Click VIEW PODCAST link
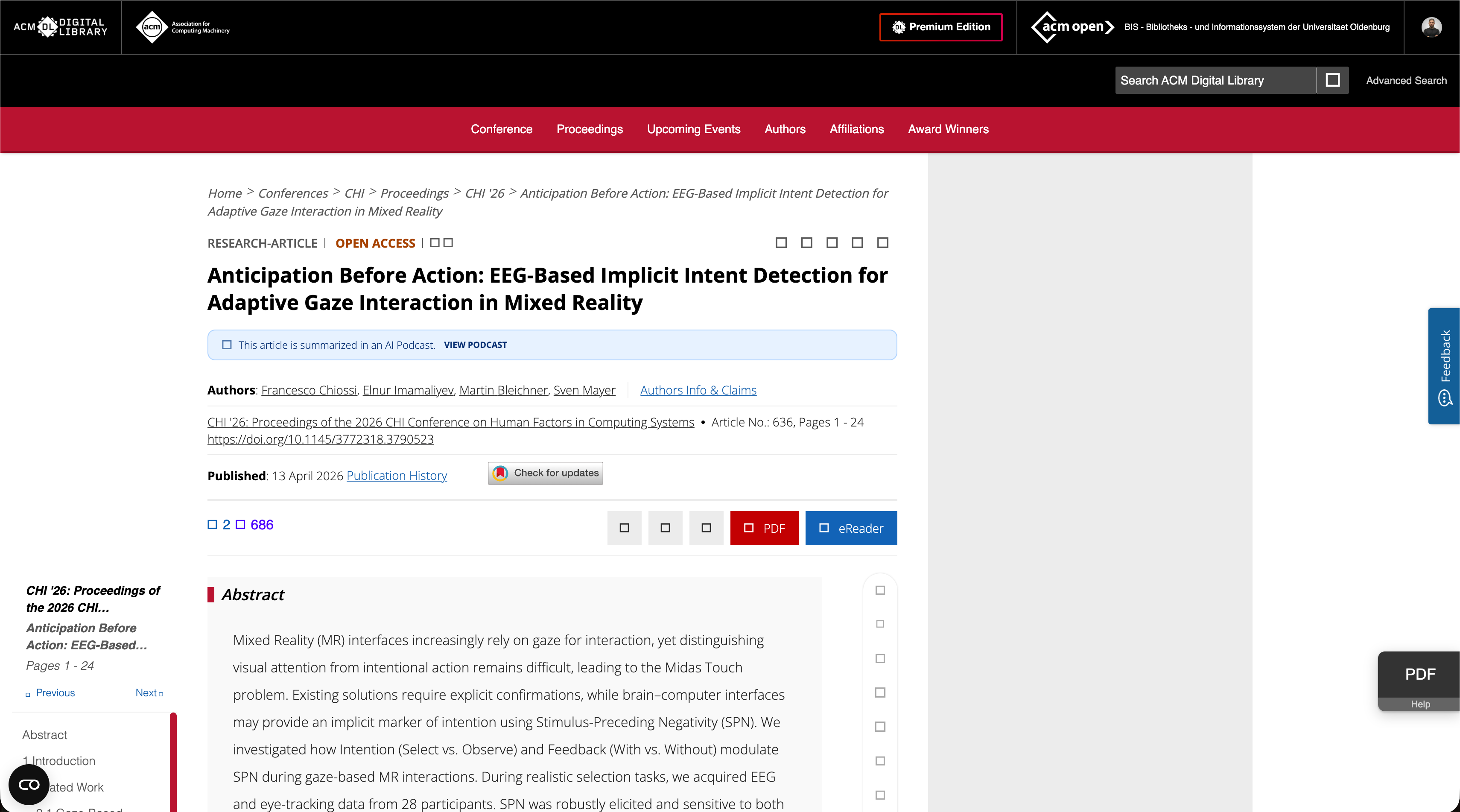Viewport: 1460px width, 812px height. pyautogui.click(x=476, y=345)
